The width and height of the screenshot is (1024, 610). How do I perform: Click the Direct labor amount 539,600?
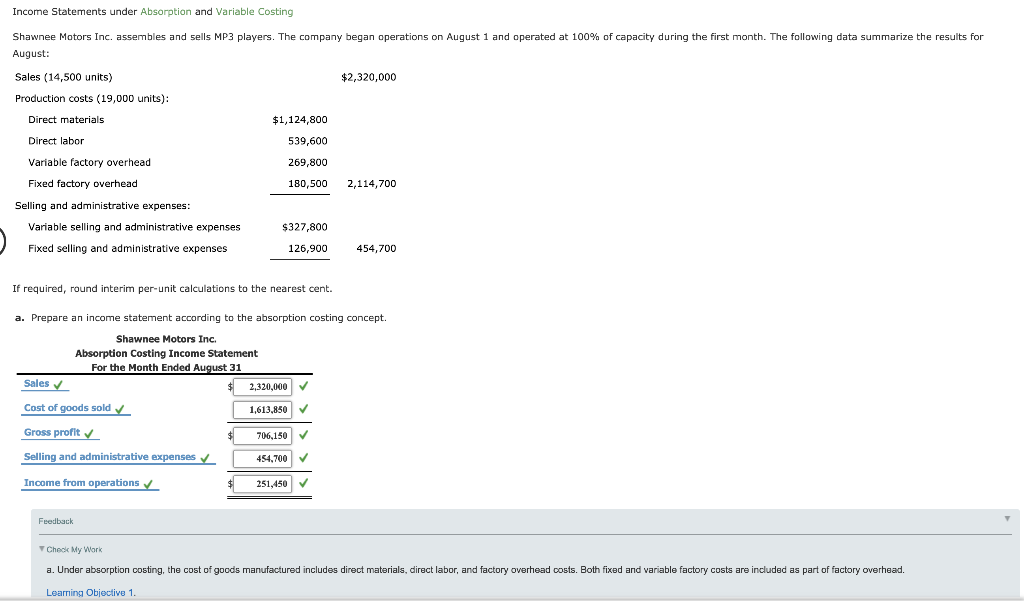click(x=308, y=141)
